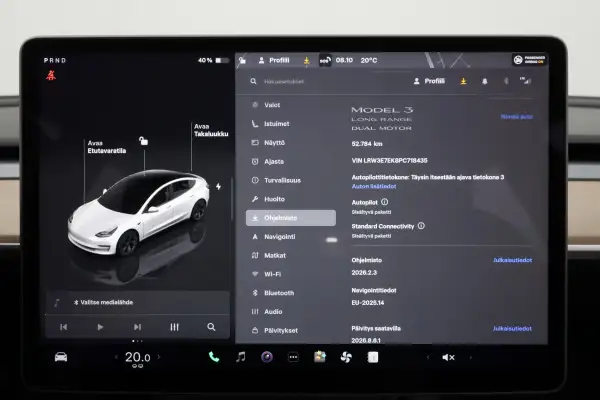Screen dimensions: 600x400
Task: Open Profiili in the top status bar
Action: click(274, 60)
